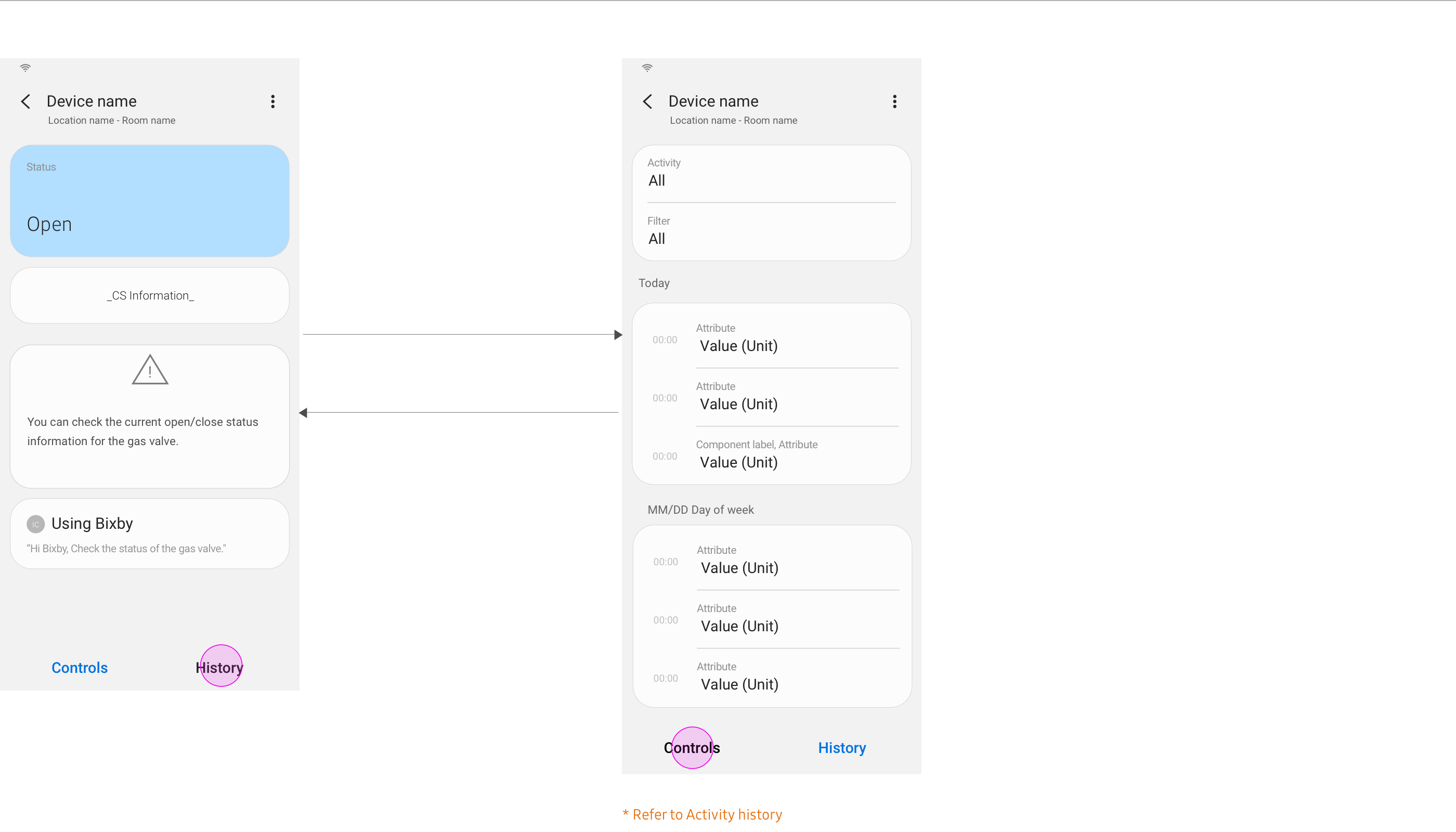
Task: Switch to History tab on left screen
Action: (220, 668)
